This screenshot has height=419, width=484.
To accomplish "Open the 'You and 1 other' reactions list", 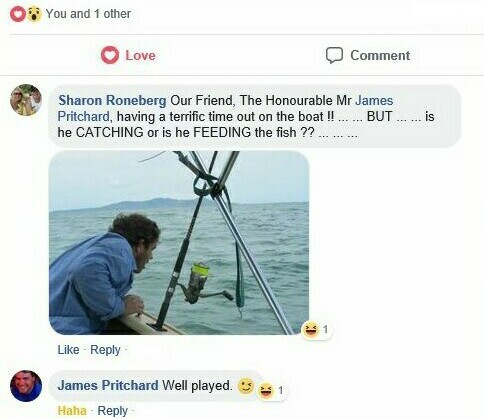I will pyautogui.click(x=88, y=14).
